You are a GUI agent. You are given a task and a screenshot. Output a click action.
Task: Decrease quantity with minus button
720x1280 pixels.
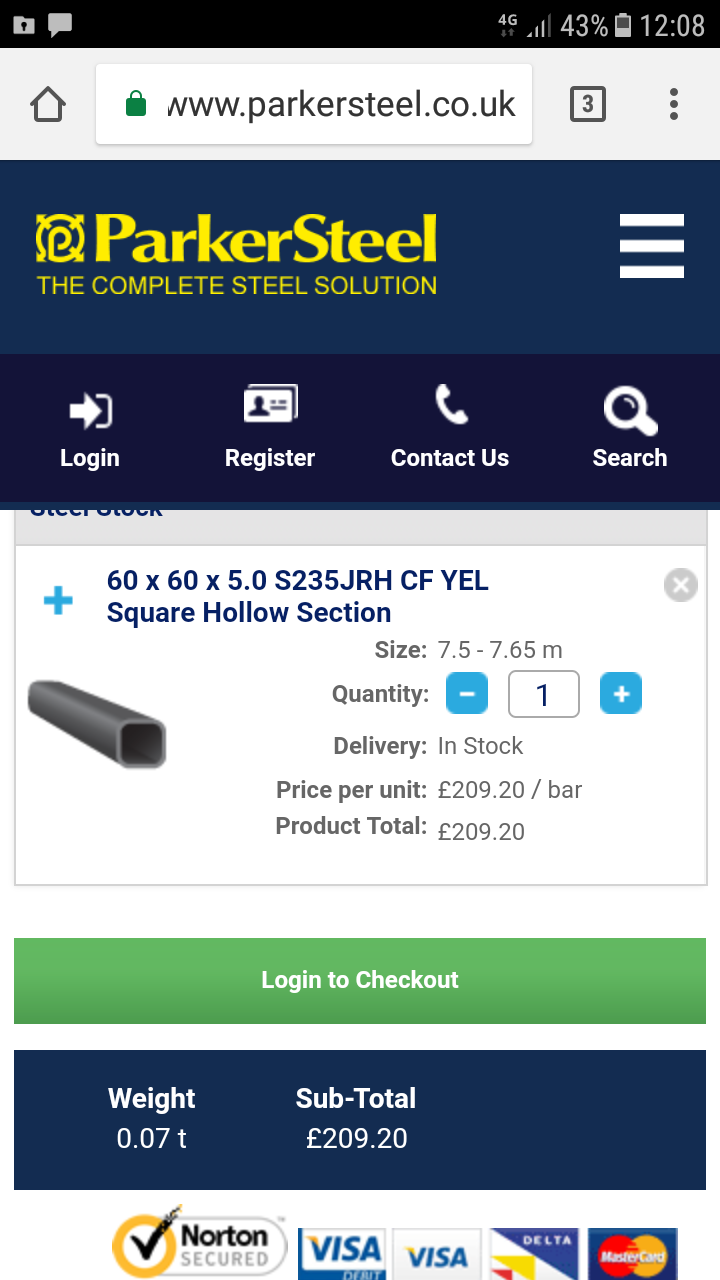point(467,694)
